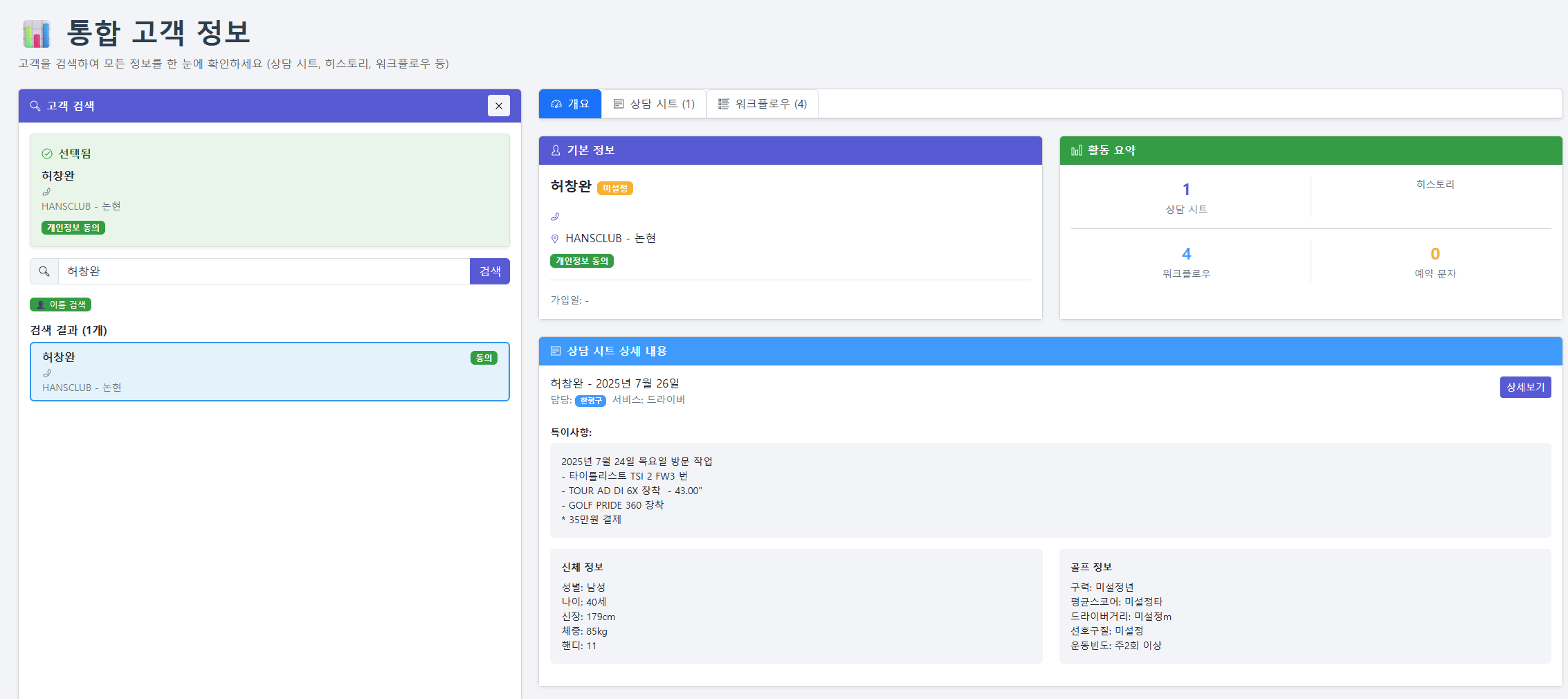
Task: Switch to the 상담 시트 (1) tab
Action: [x=654, y=104]
